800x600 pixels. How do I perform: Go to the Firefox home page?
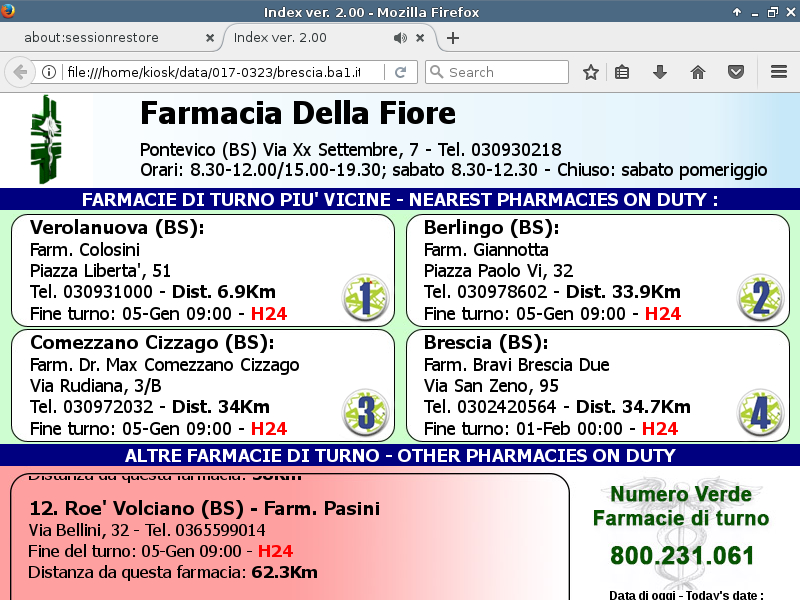point(698,72)
